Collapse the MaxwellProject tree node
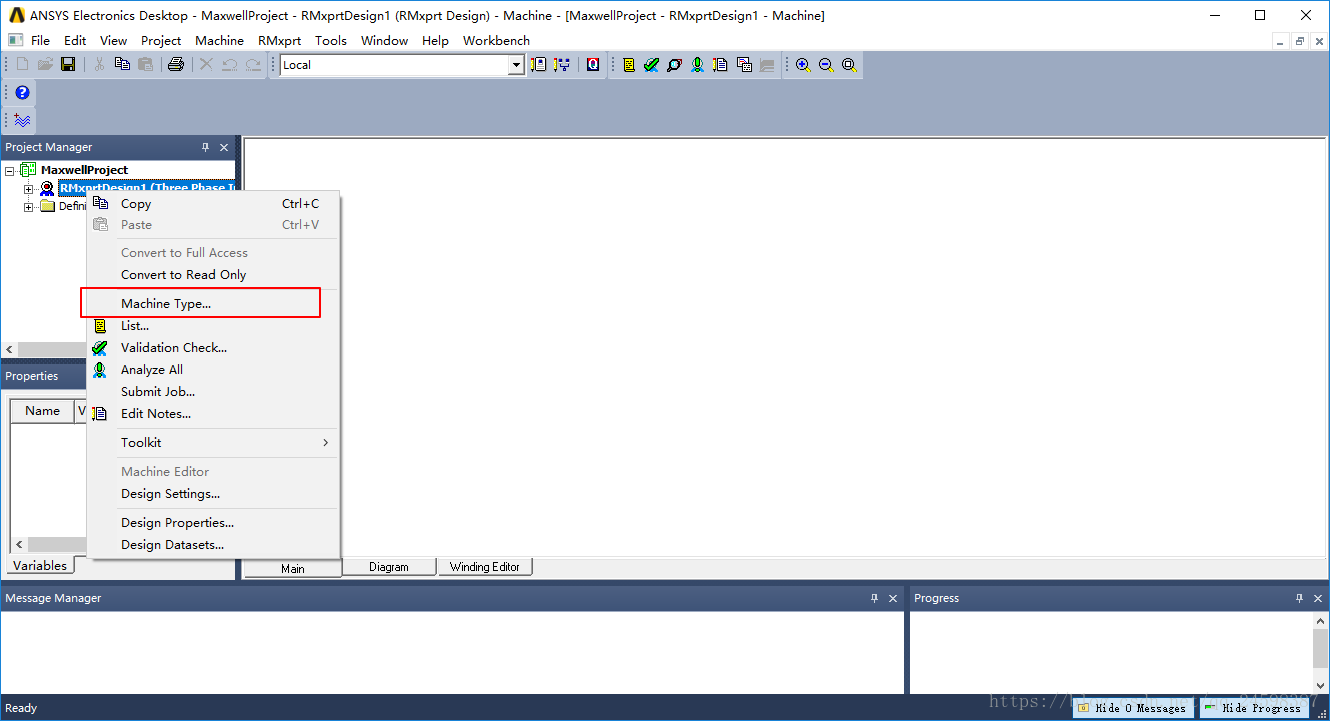Image resolution: width=1330 pixels, height=721 pixels. pos(10,171)
